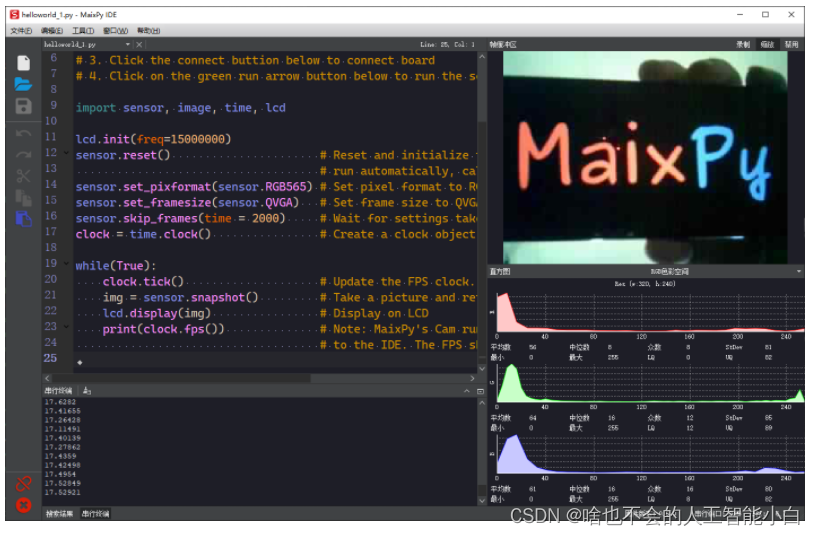Save the file using the floppy disk icon

(23, 107)
